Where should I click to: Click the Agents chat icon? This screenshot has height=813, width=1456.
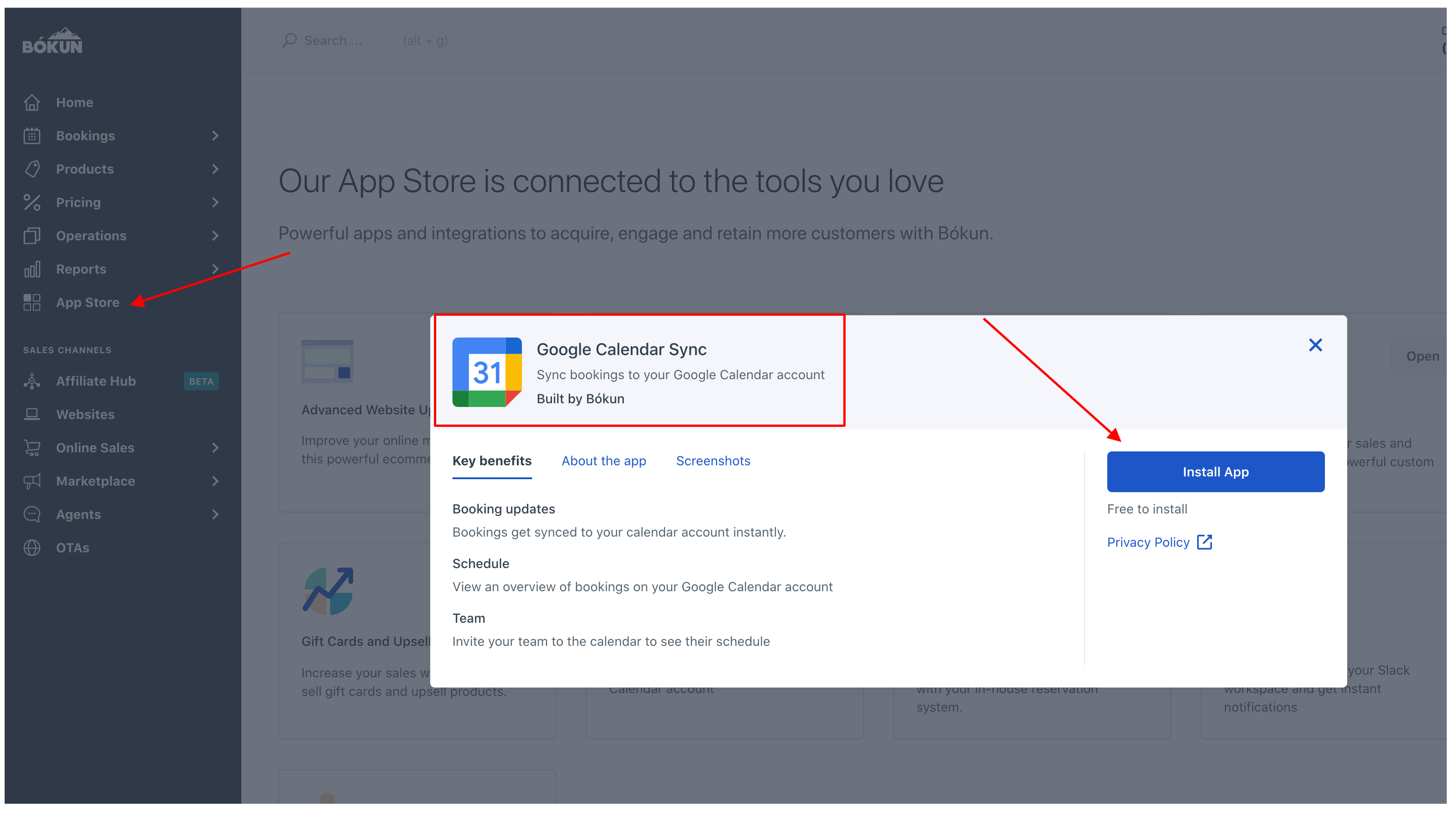(x=31, y=514)
